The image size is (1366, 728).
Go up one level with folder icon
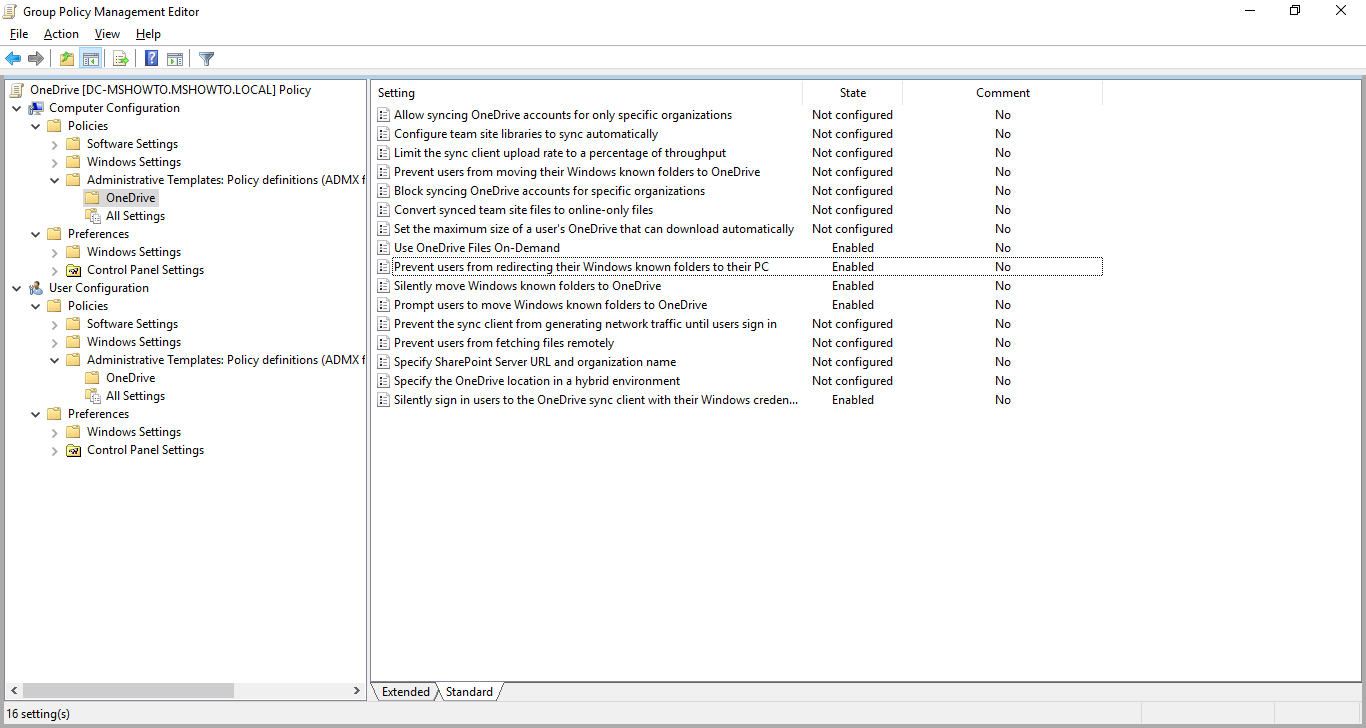coord(67,59)
